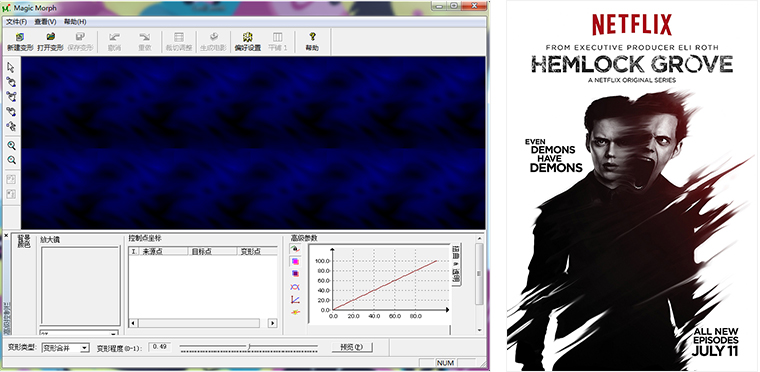Select the arrow pointer tool

tap(11, 68)
